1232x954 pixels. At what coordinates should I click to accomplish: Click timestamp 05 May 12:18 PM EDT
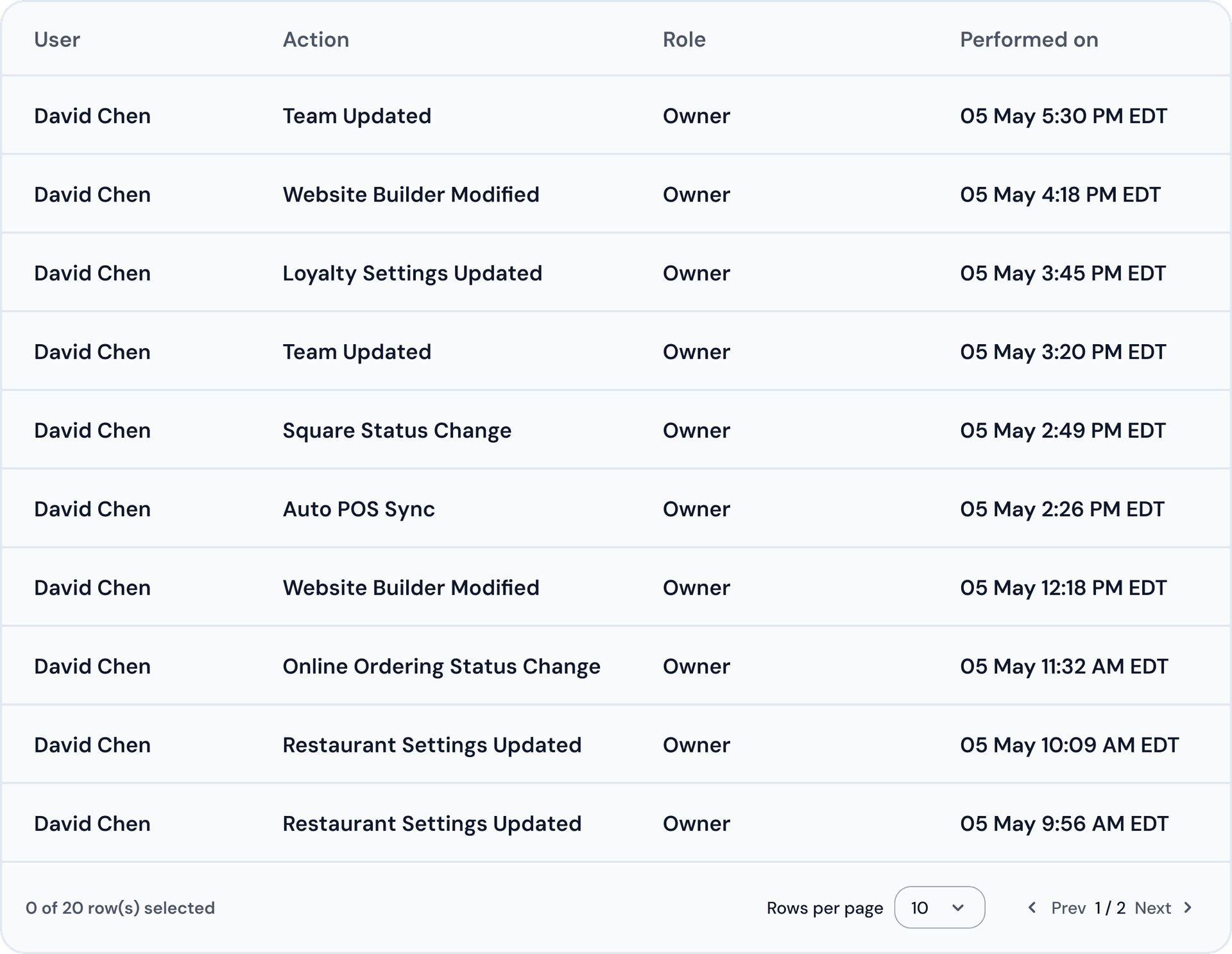click(1063, 587)
